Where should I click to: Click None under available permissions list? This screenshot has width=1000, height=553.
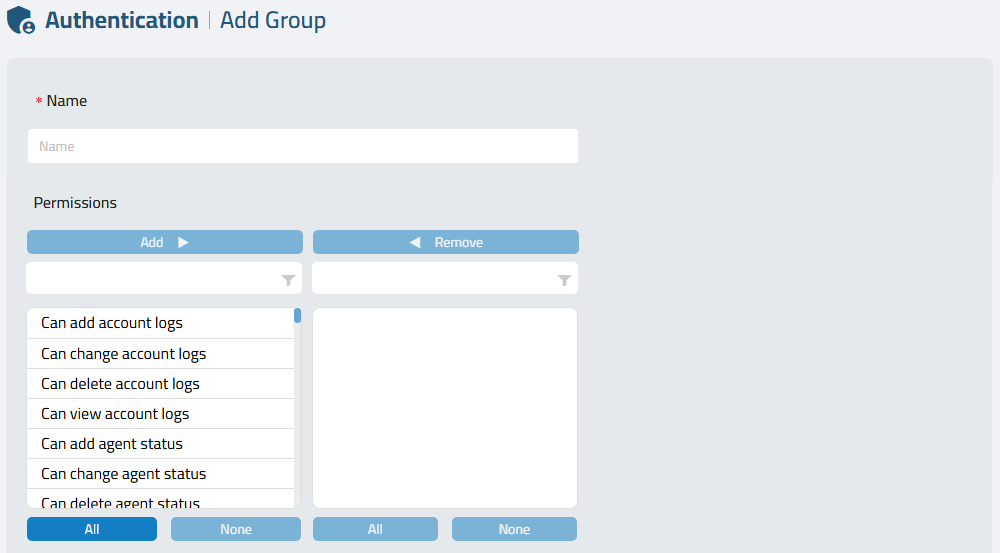236,529
